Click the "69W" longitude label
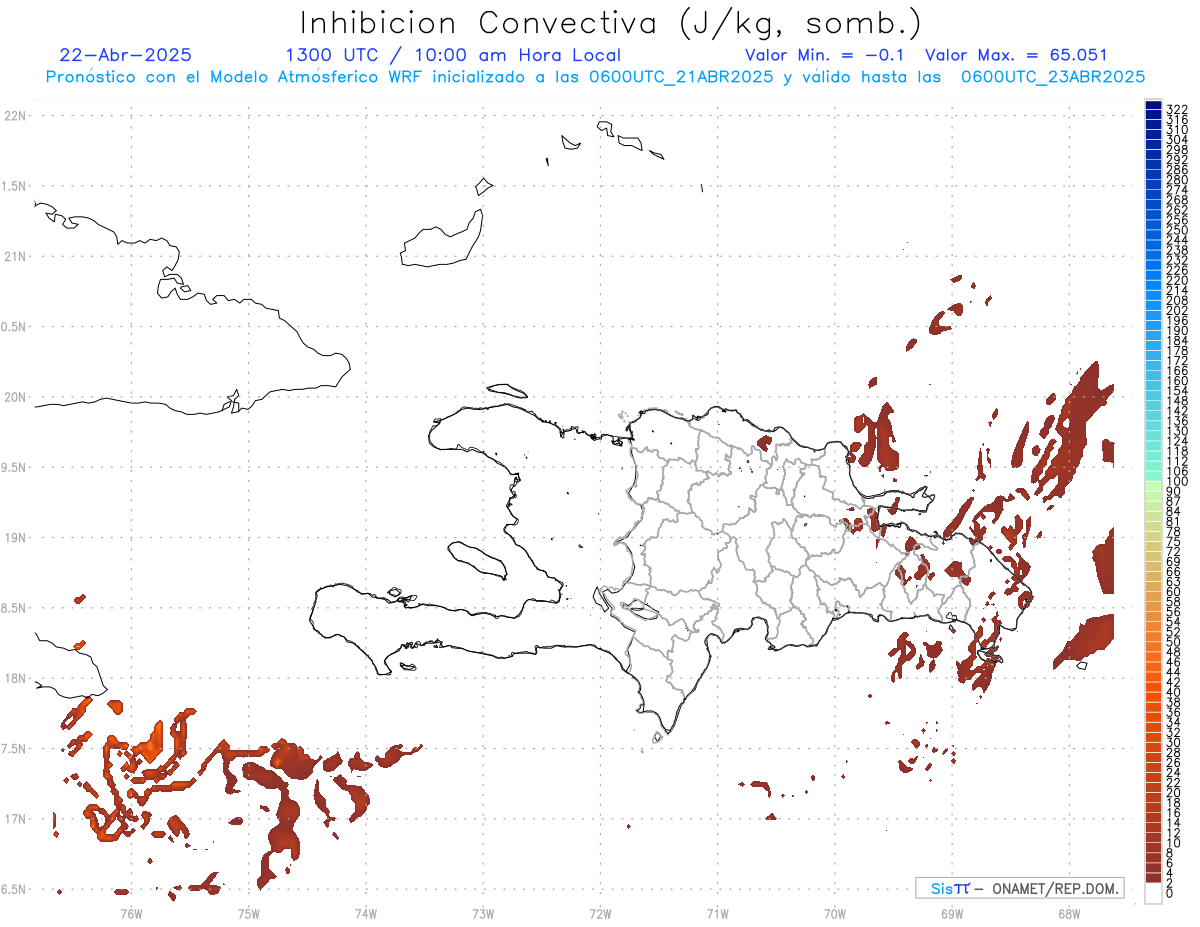 pos(952,914)
